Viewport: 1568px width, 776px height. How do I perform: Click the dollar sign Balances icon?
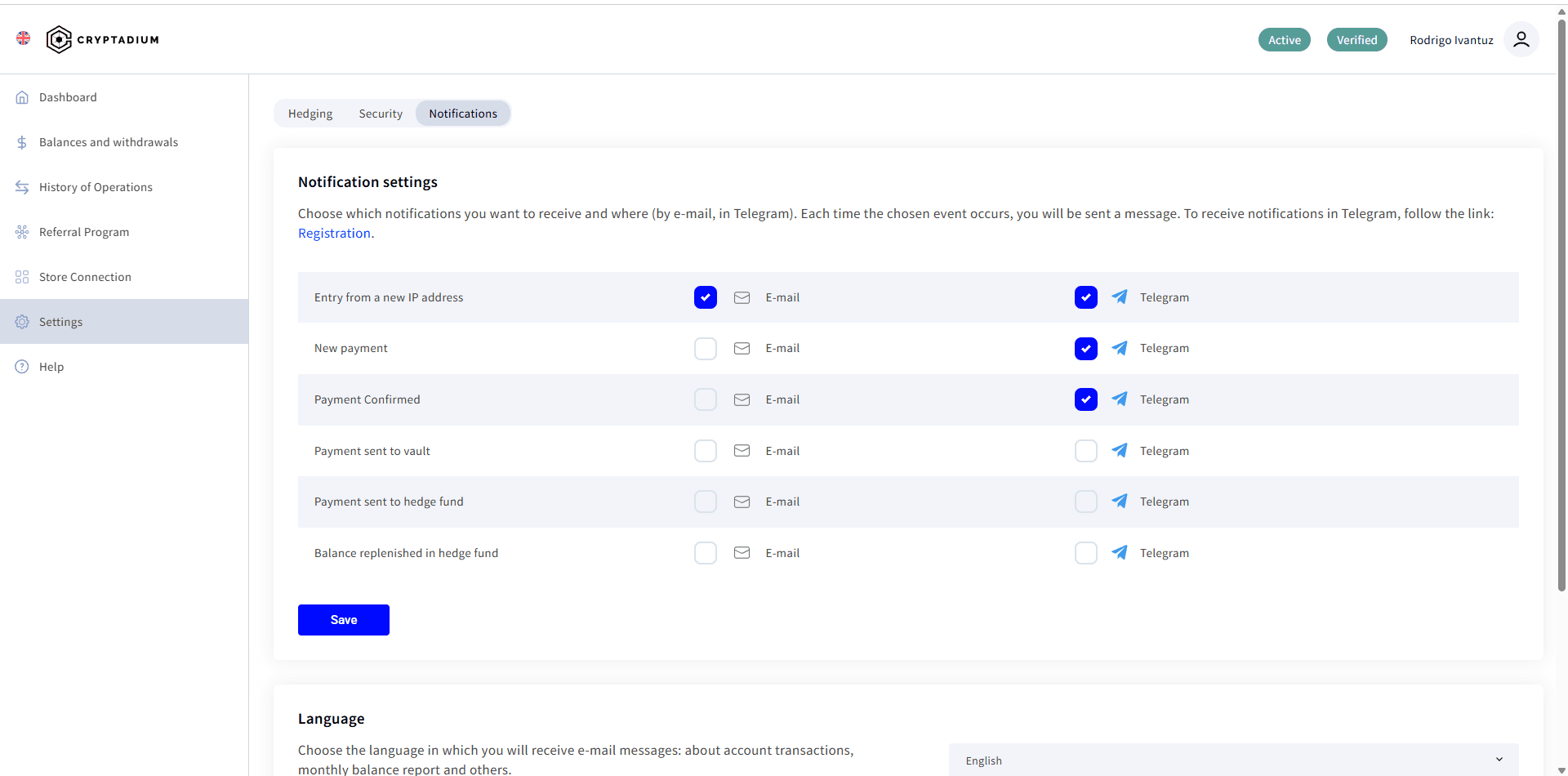(x=22, y=142)
